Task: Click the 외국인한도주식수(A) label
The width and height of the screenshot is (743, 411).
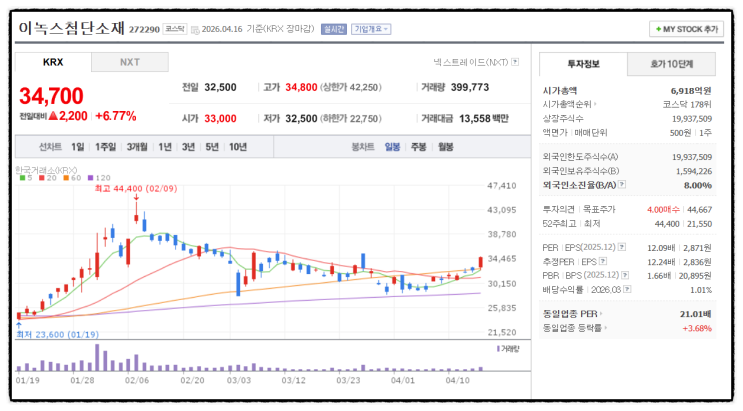Action: [x=580, y=156]
